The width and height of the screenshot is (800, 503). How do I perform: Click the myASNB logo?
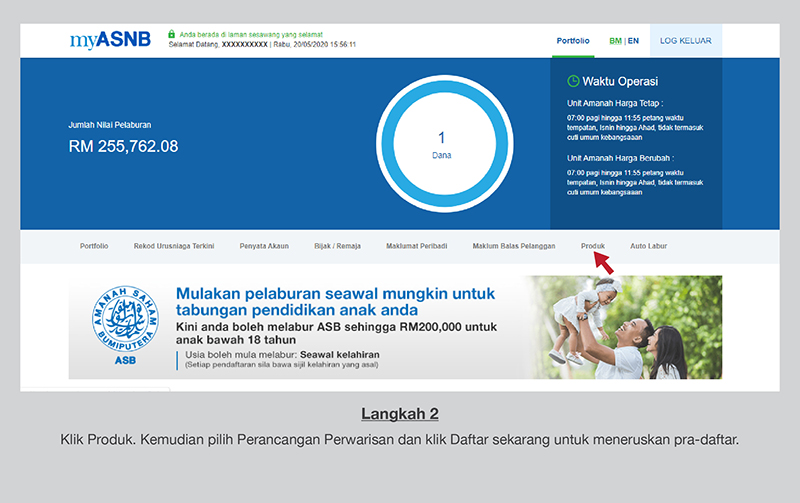pos(109,41)
